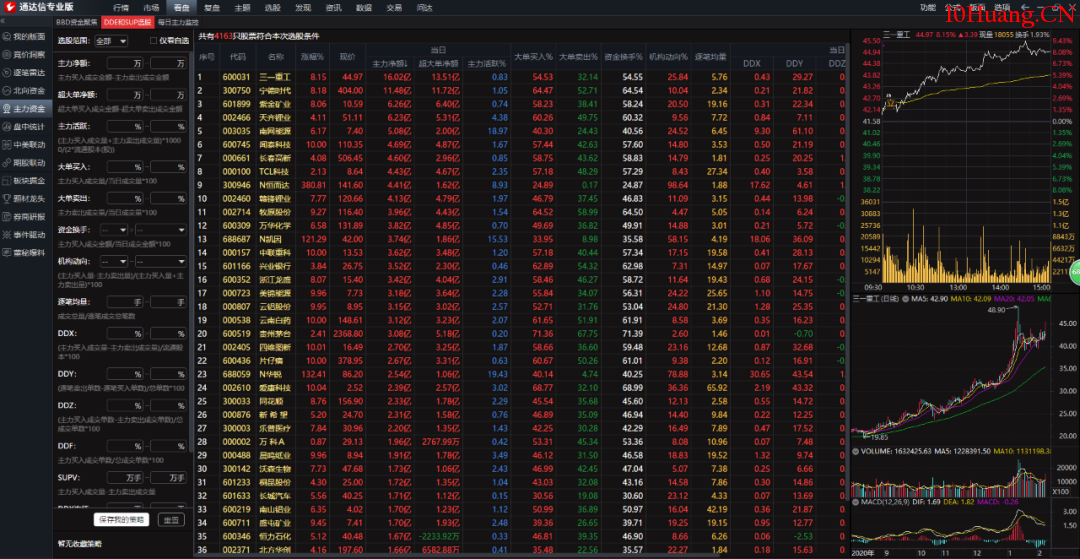
Task: Switch to 复盘 menu tab
Action: [x=212, y=8]
